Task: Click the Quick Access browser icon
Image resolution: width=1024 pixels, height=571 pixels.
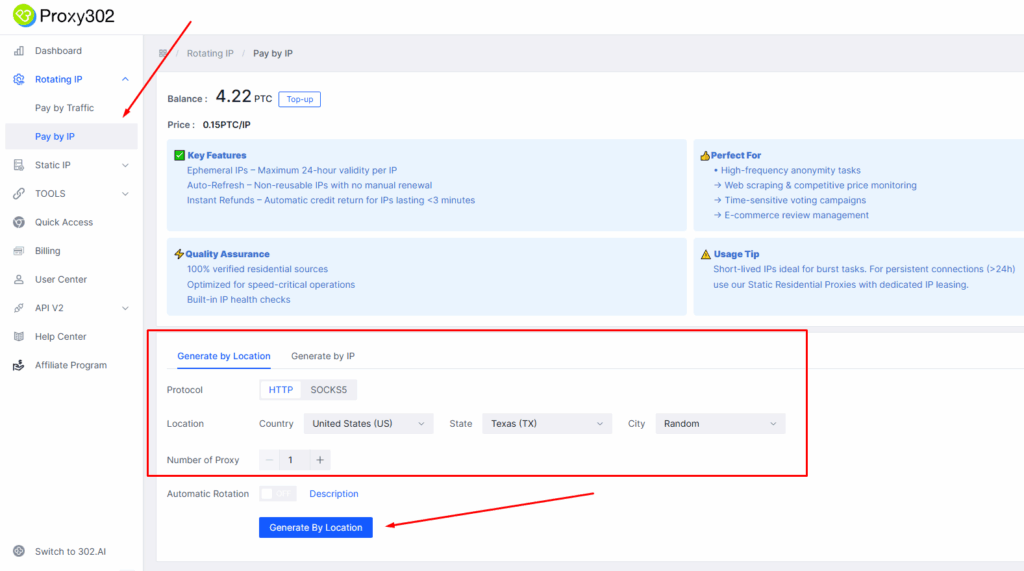Action: click(19, 222)
